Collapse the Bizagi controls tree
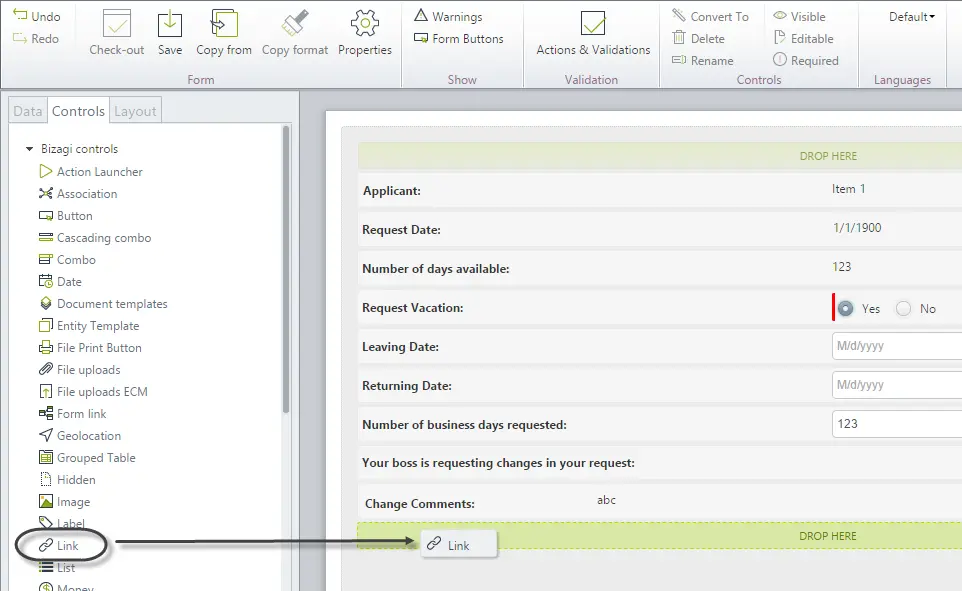Image resolution: width=962 pixels, height=591 pixels. [29, 149]
